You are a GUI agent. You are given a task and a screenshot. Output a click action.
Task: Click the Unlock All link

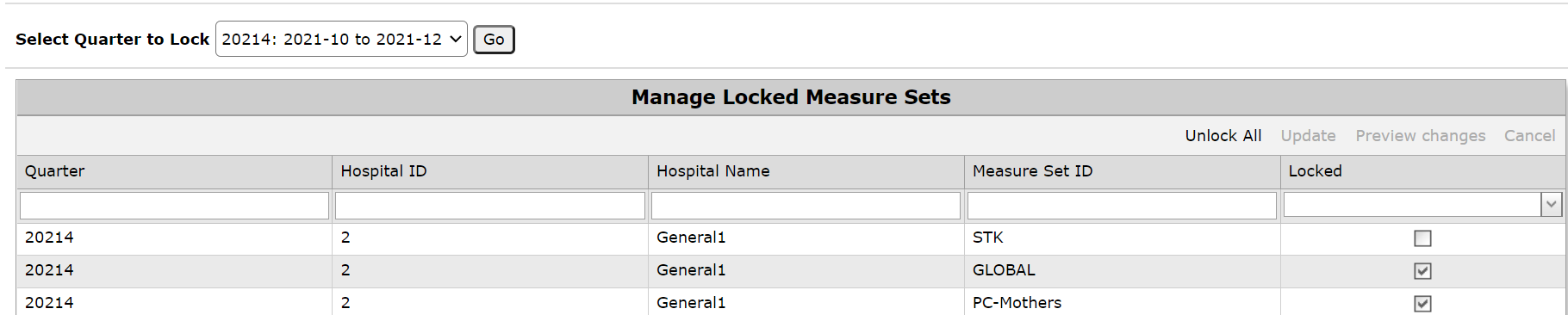[x=1223, y=136]
